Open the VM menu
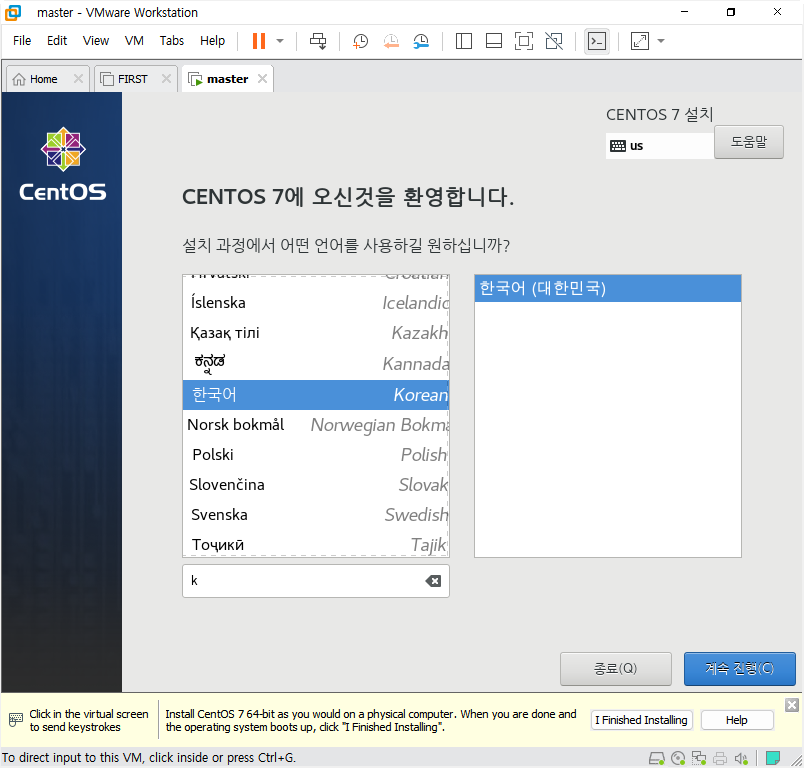This screenshot has height=768, width=804. tap(134, 41)
